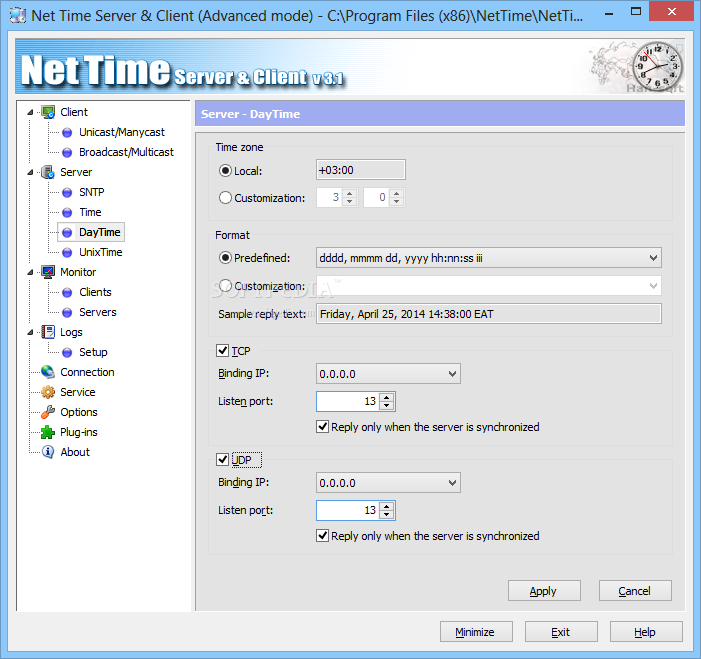The image size is (701, 659).
Task: Click the Client computer icon in tree
Action: (48, 112)
